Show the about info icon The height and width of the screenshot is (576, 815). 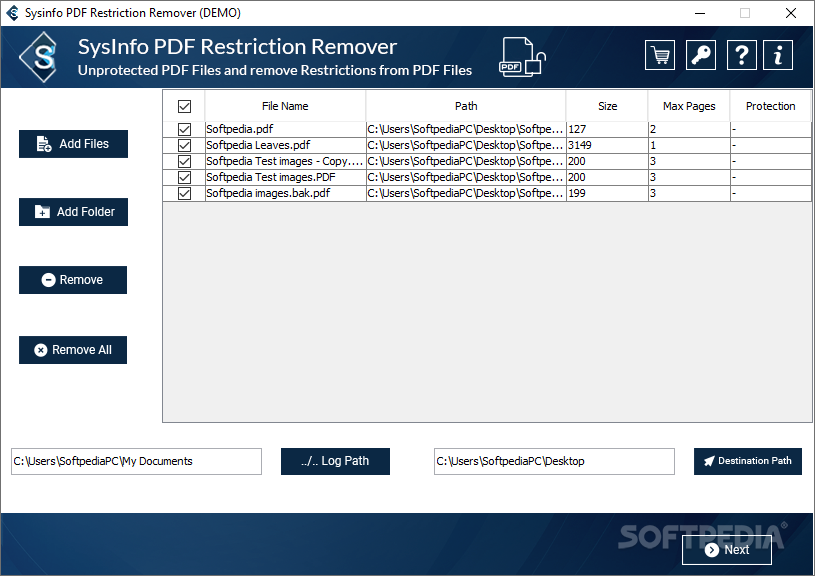778,55
